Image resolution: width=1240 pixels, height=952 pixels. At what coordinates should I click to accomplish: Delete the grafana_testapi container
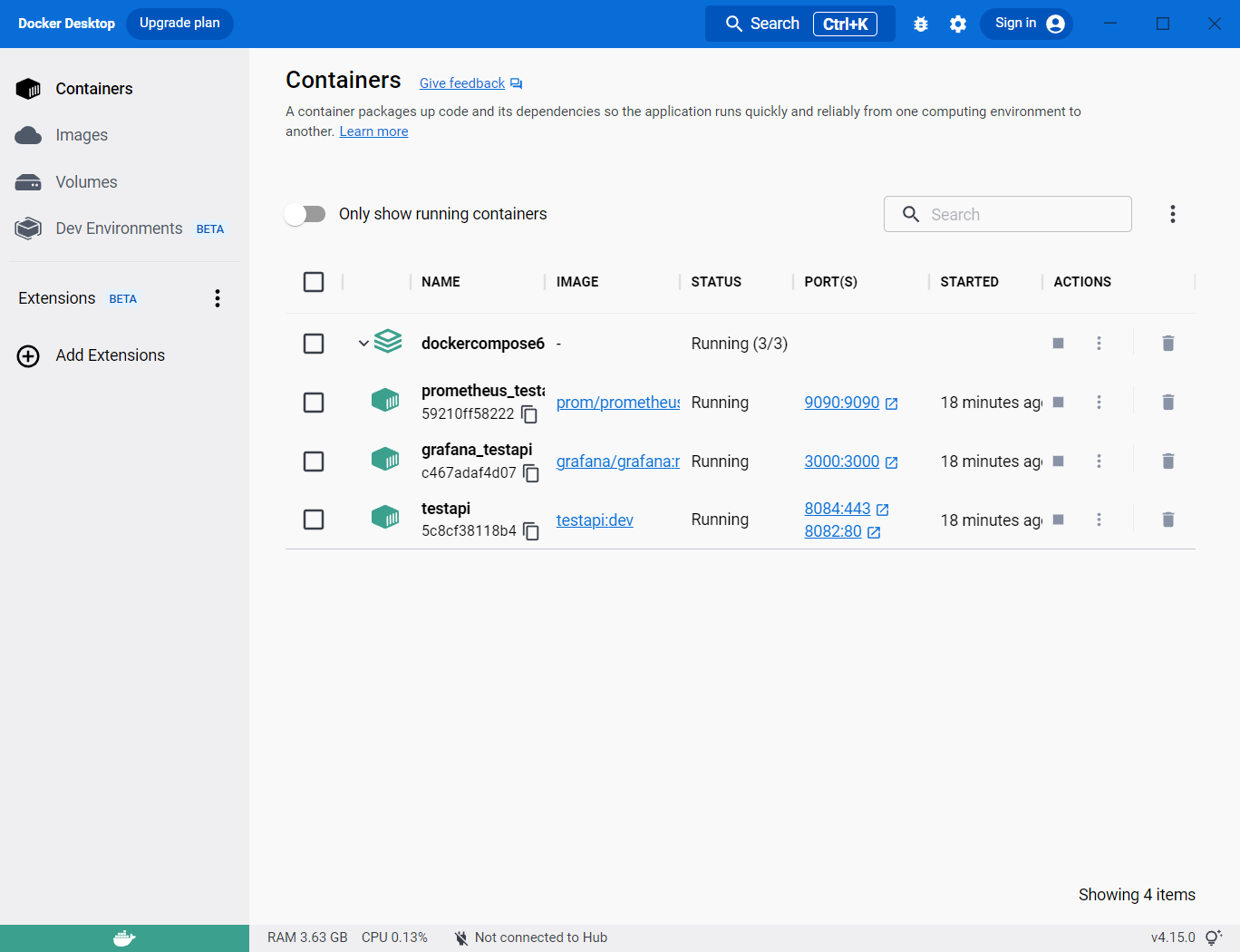pyautogui.click(x=1168, y=461)
